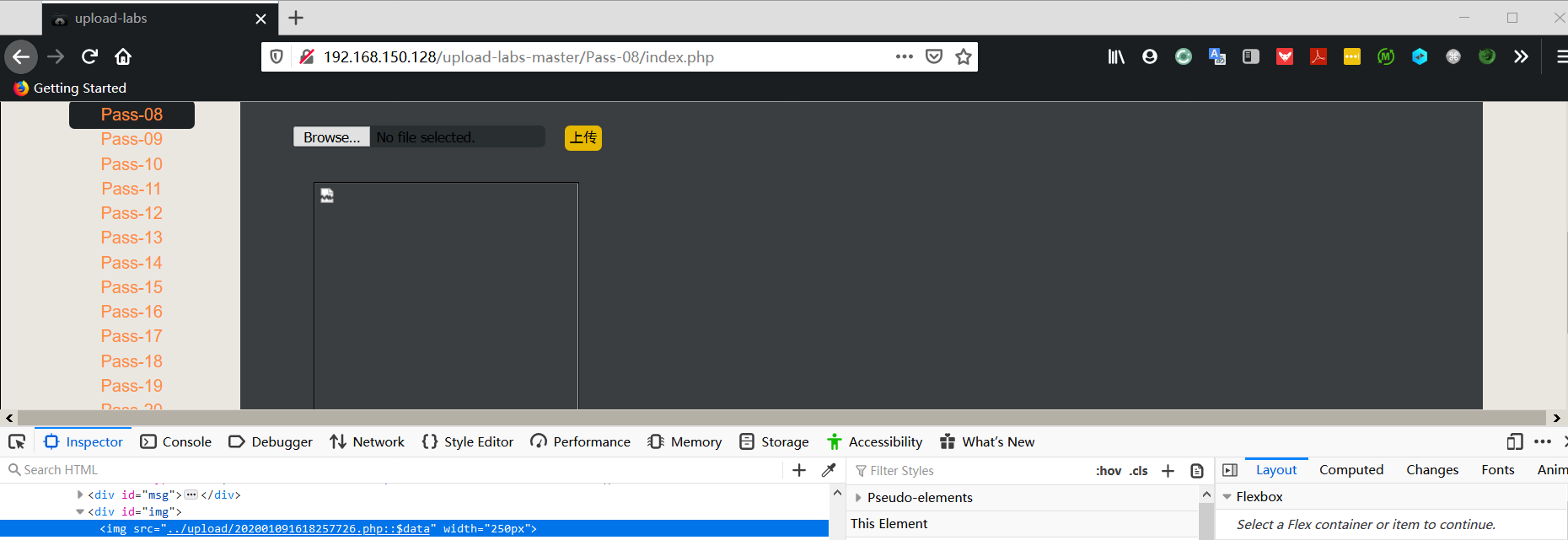
Task: Open the Performance tab
Action: pyautogui.click(x=581, y=441)
